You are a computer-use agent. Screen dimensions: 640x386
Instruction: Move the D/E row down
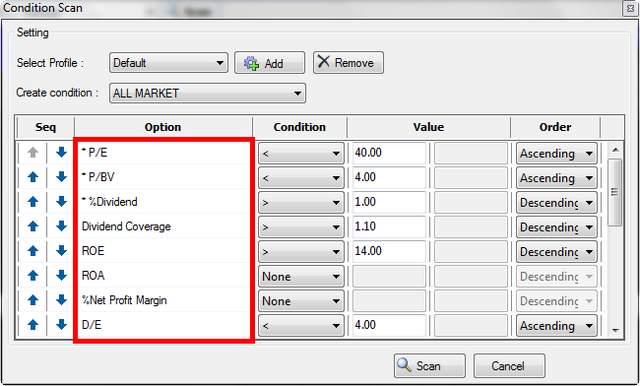[x=61, y=325]
